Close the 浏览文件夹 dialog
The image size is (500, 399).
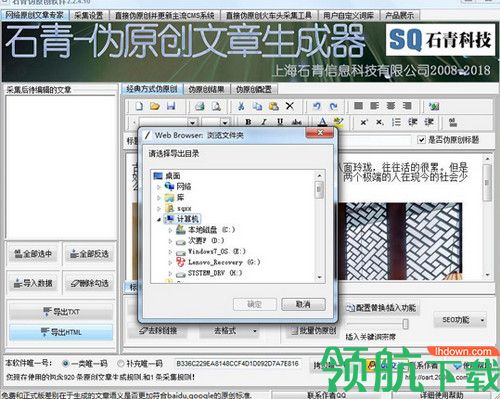319,133
